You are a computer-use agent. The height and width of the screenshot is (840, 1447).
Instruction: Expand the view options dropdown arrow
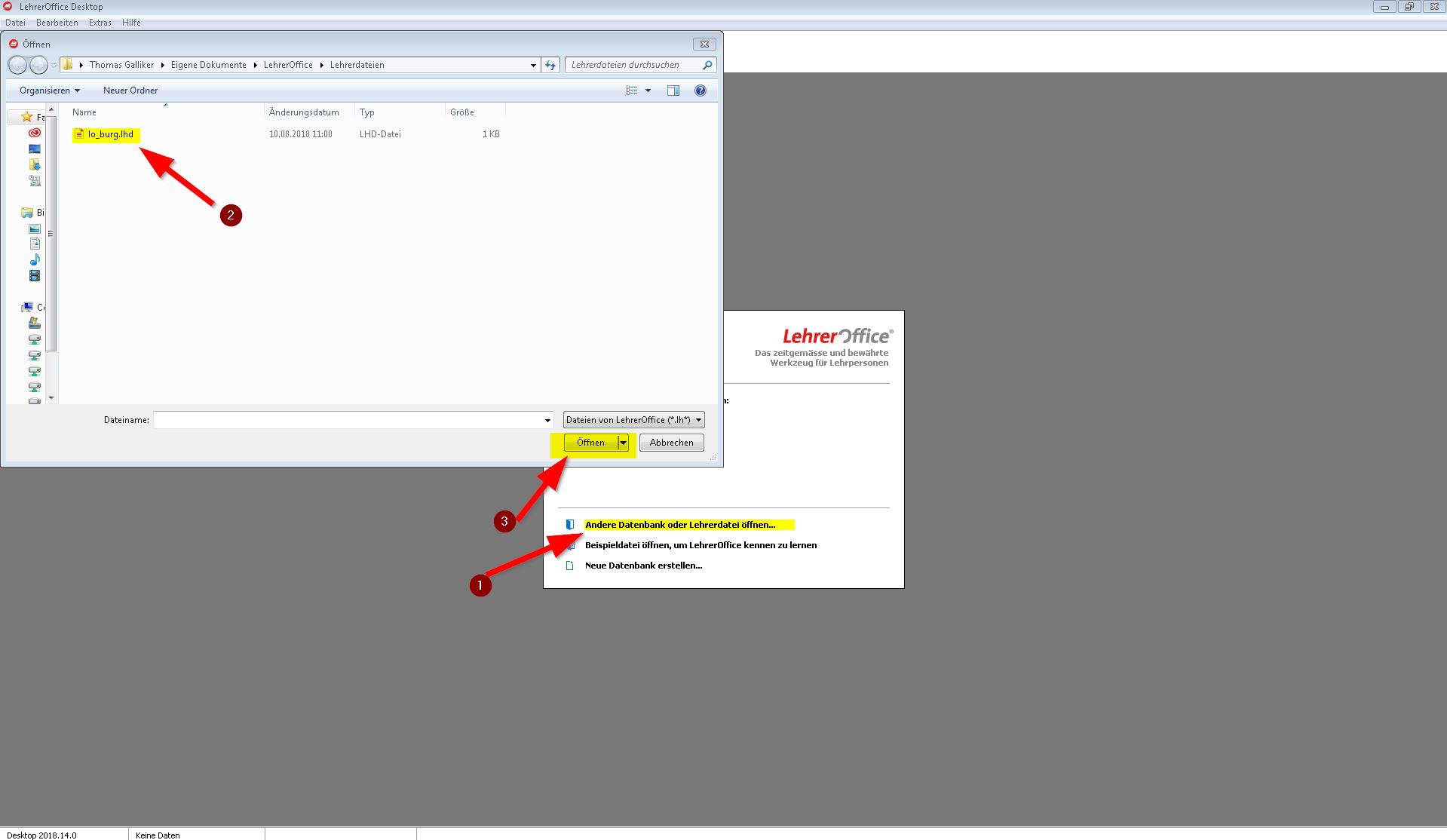click(x=648, y=90)
